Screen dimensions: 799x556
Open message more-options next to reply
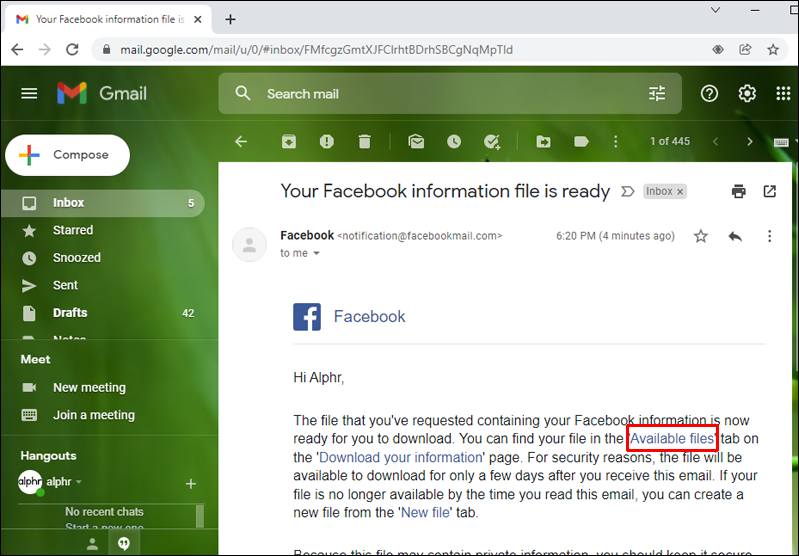[x=769, y=236]
